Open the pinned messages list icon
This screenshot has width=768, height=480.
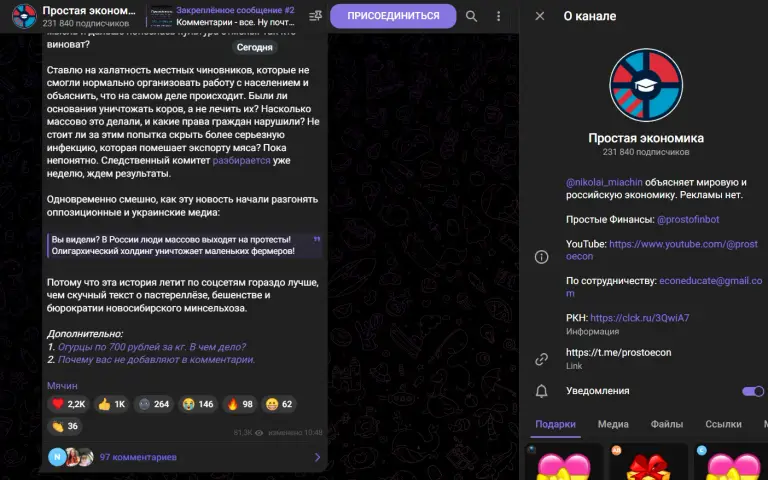pyautogui.click(x=315, y=16)
